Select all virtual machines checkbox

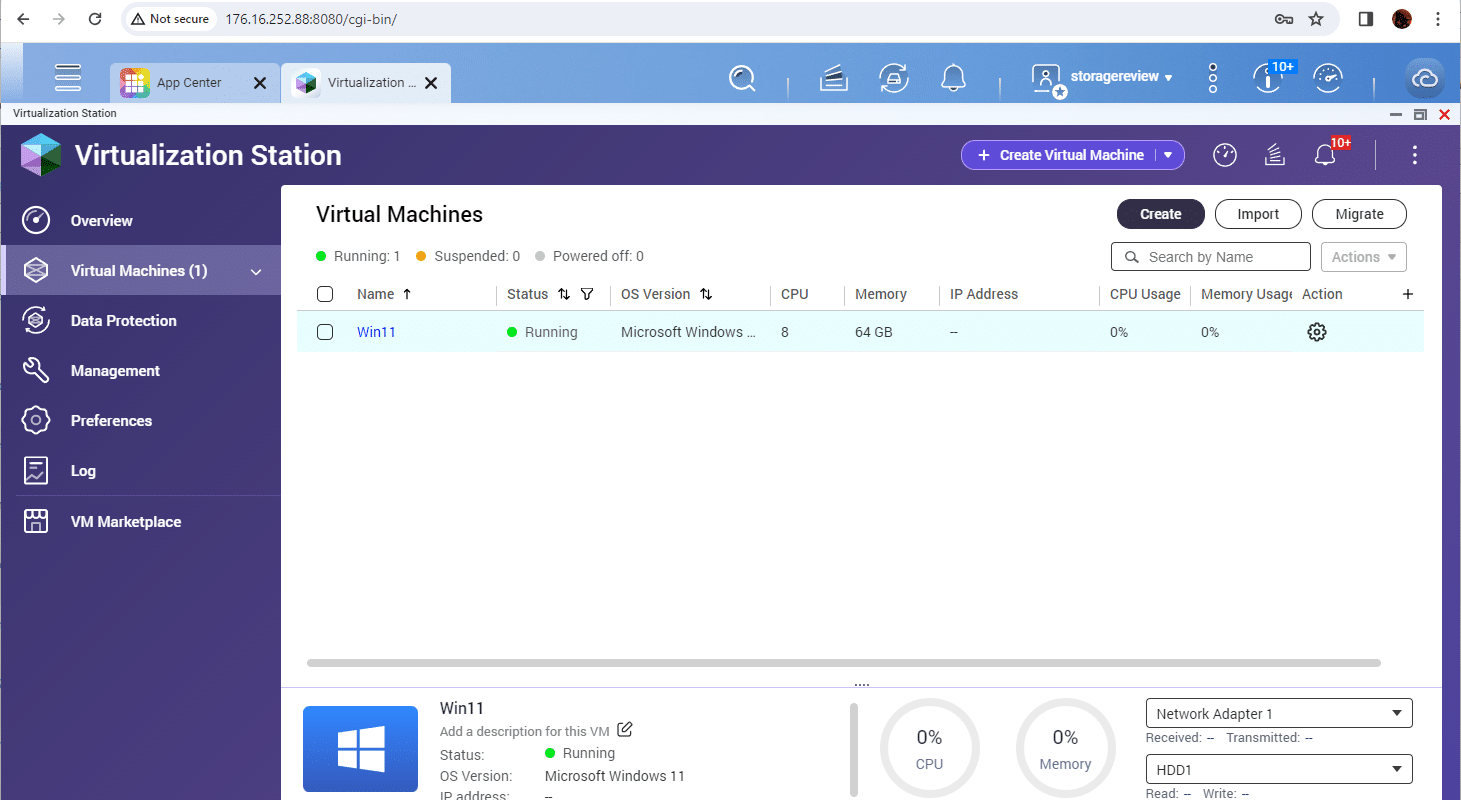[x=325, y=294]
